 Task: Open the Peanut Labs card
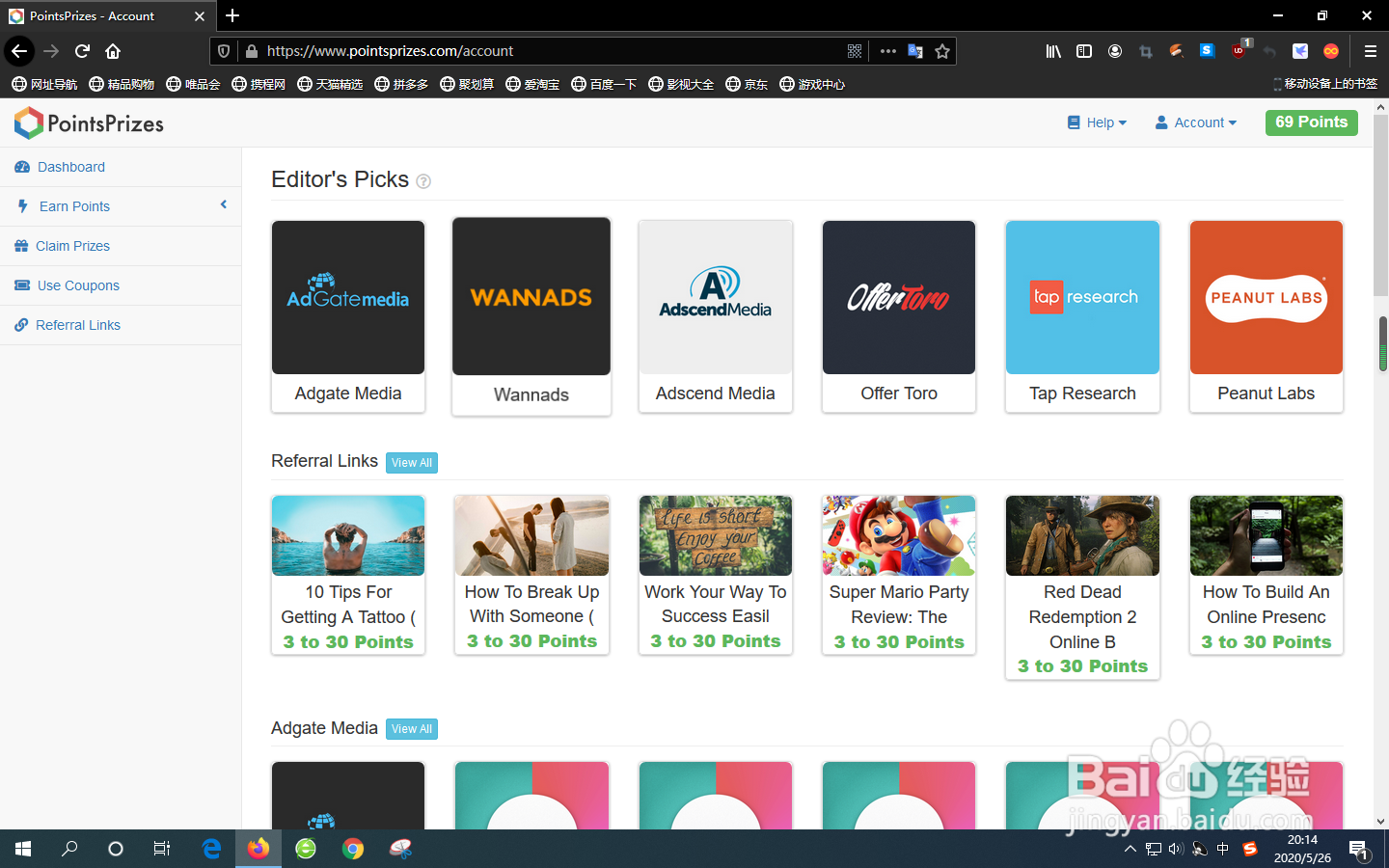(x=1266, y=316)
